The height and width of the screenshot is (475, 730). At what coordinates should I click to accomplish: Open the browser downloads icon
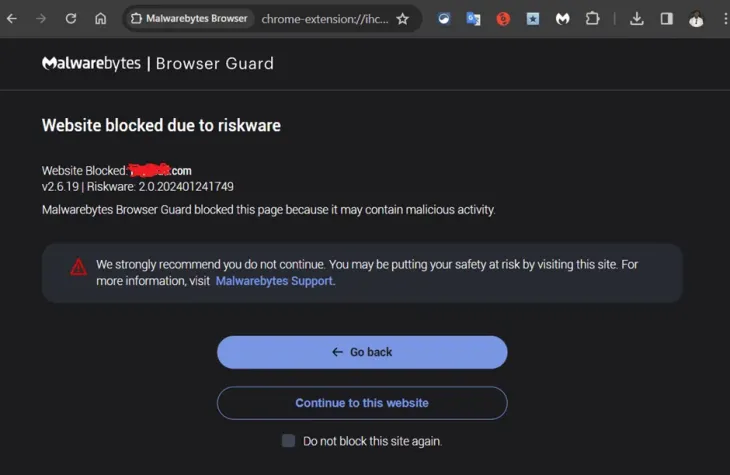tap(636, 19)
